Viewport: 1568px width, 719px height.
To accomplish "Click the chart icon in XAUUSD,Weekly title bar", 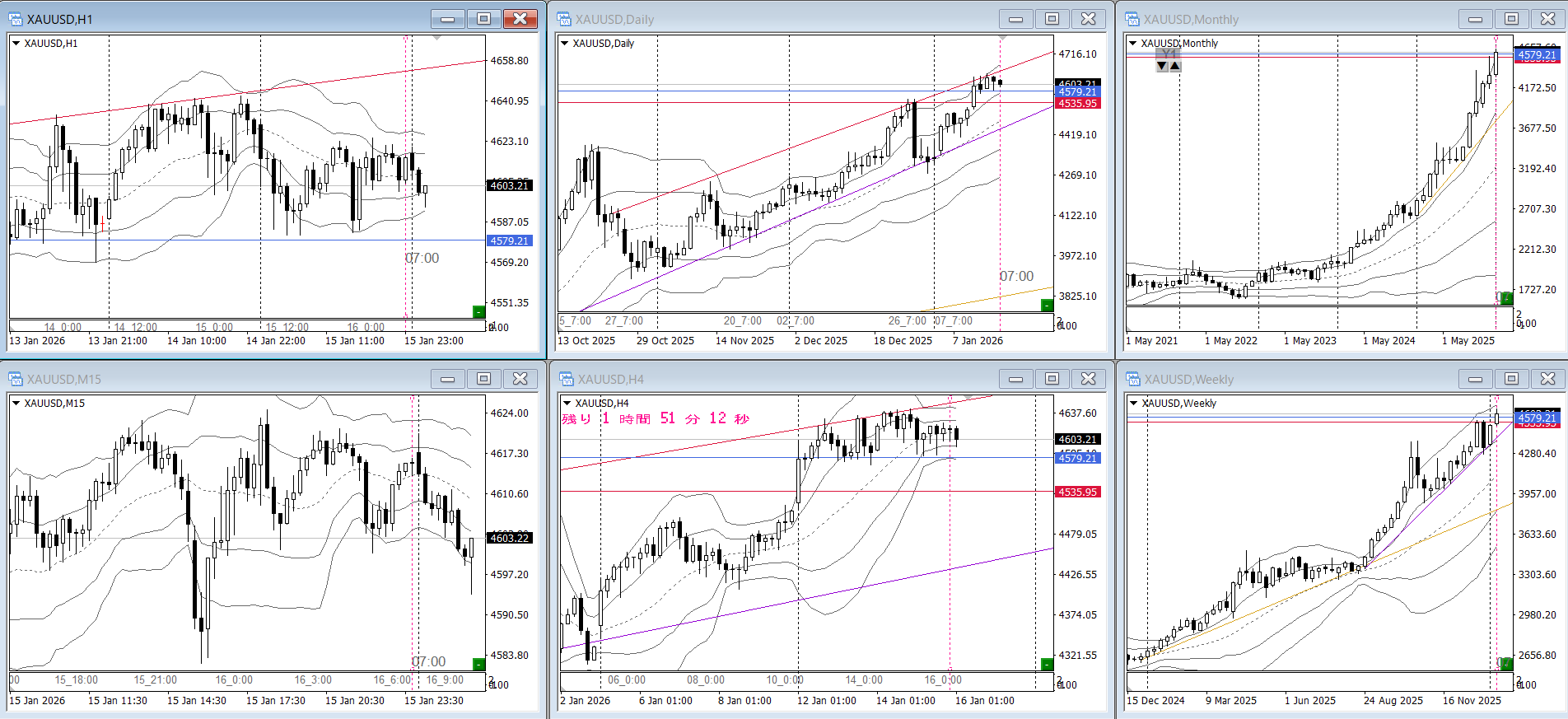I will click(x=1133, y=379).
